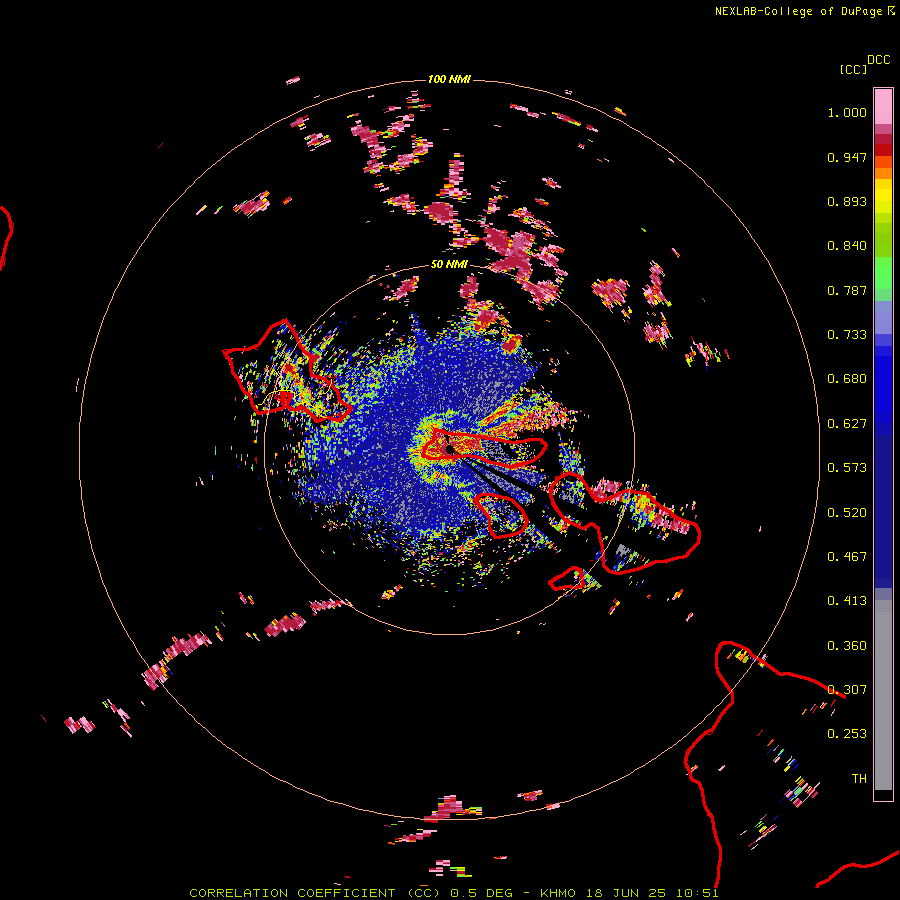The height and width of the screenshot is (900, 900).
Task: Click the 100 NMI range ring label
Action: coord(449,79)
